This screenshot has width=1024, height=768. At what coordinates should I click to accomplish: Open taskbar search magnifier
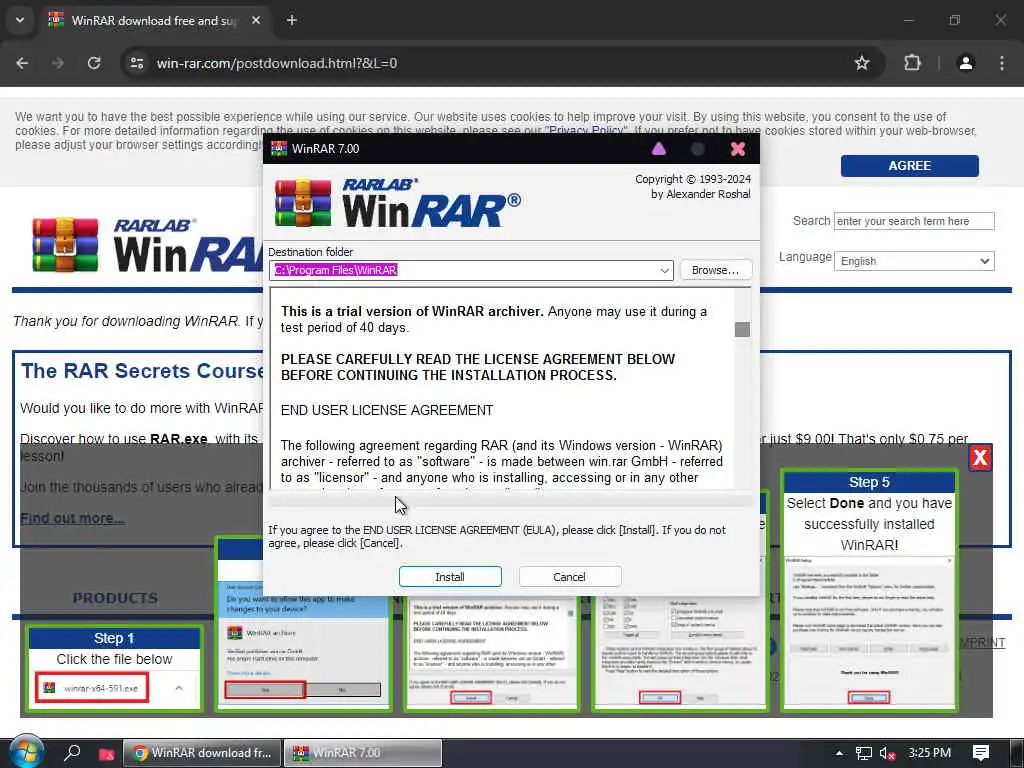pyautogui.click(x=72, y=752)
